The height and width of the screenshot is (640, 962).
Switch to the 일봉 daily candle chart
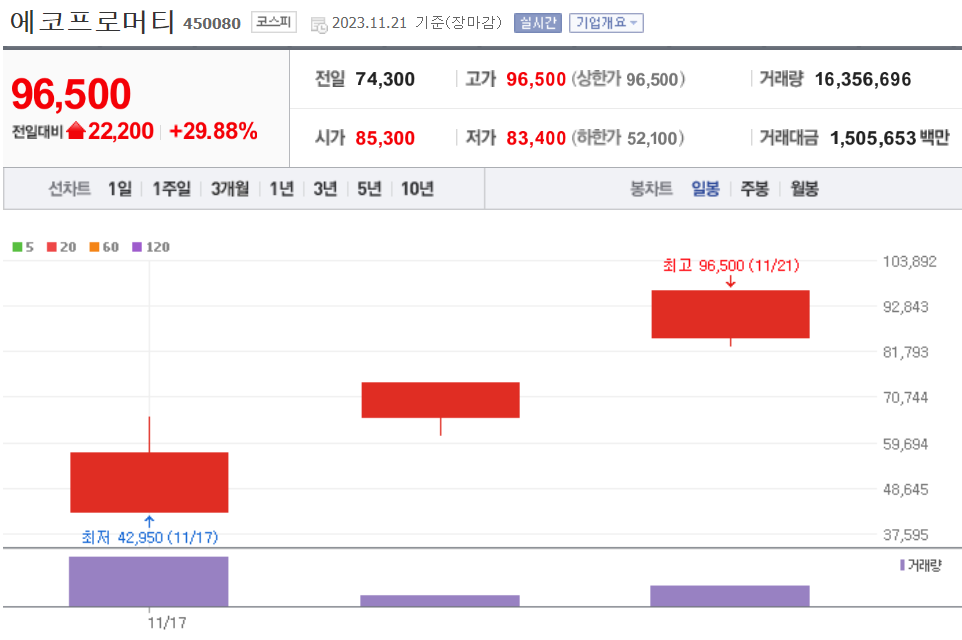(705, 188)
